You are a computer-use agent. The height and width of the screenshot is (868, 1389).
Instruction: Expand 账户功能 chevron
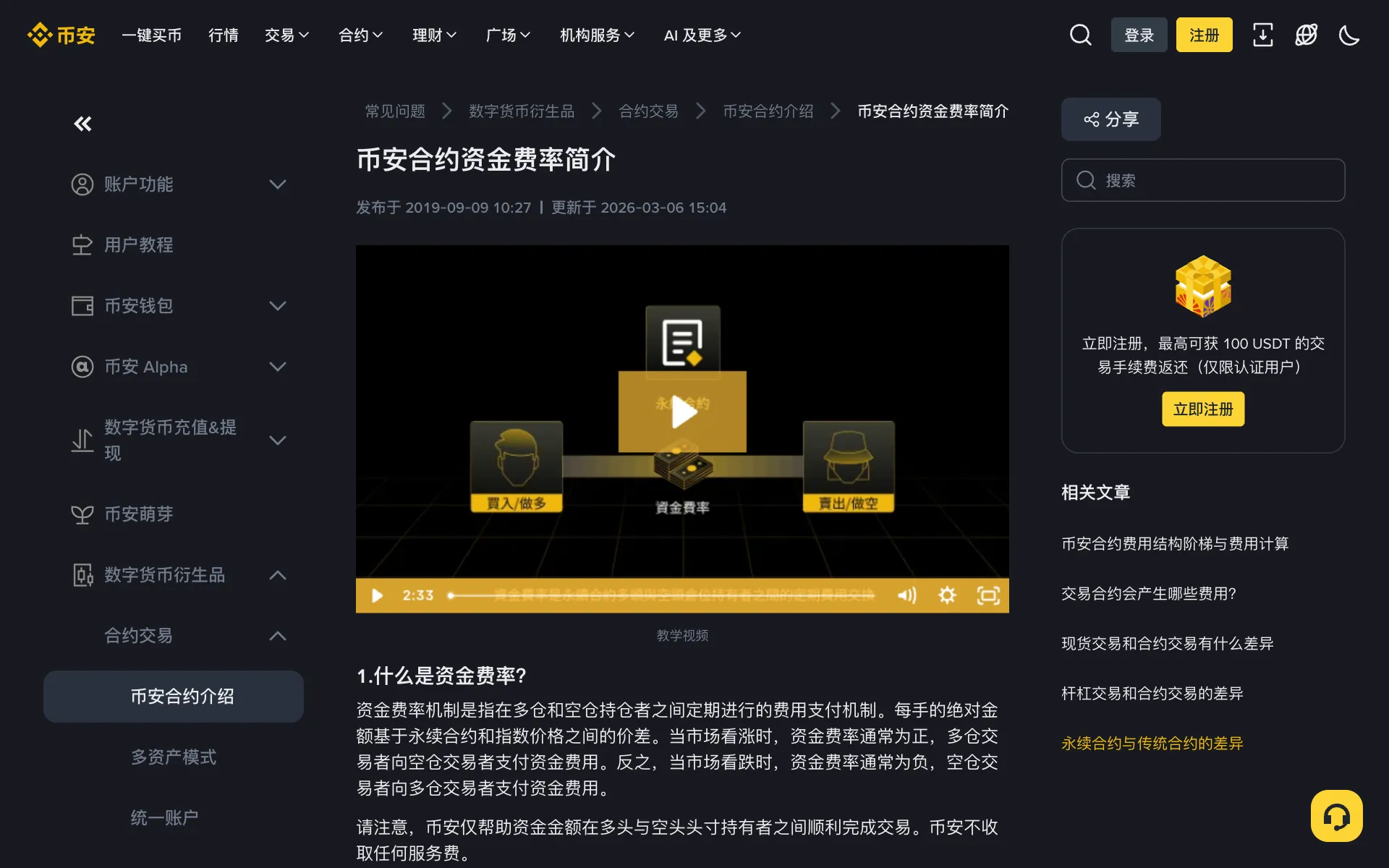tap(278, 184)
